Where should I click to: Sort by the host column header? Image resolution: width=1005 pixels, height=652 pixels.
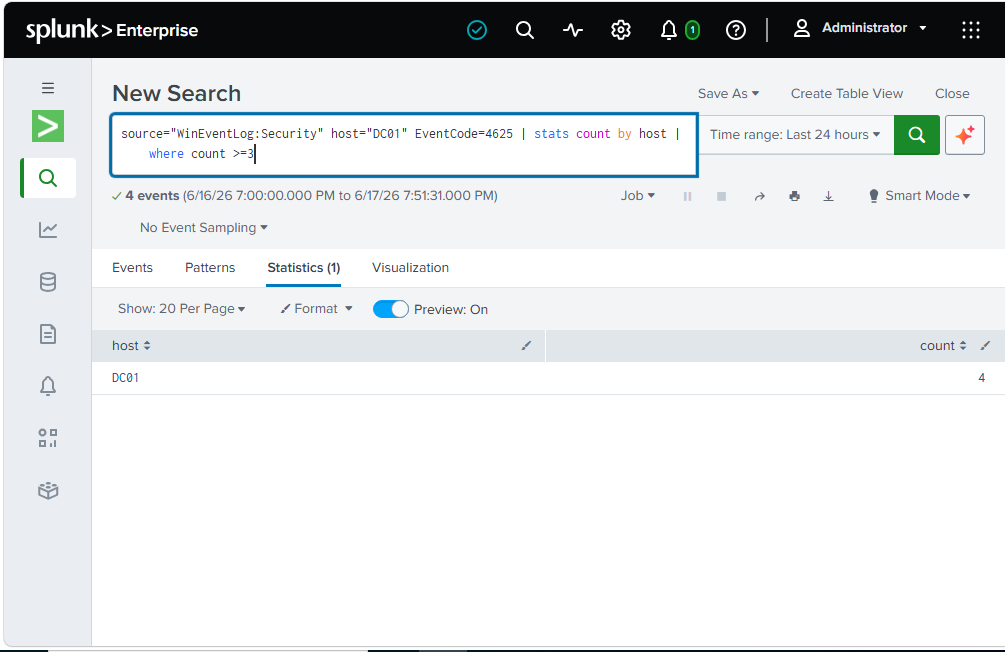(x=131, y=346)
